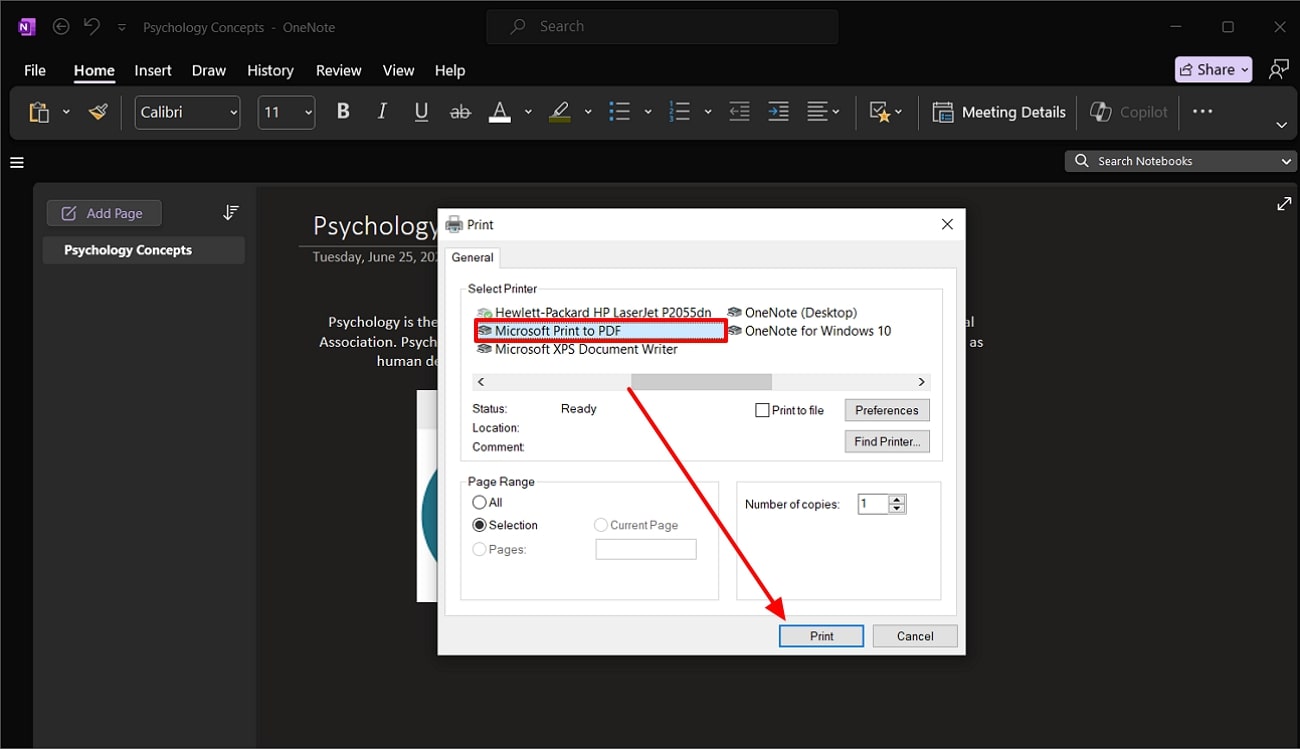Open printer Preferences
Screen dimensions: 1300x749
[887, 410]
